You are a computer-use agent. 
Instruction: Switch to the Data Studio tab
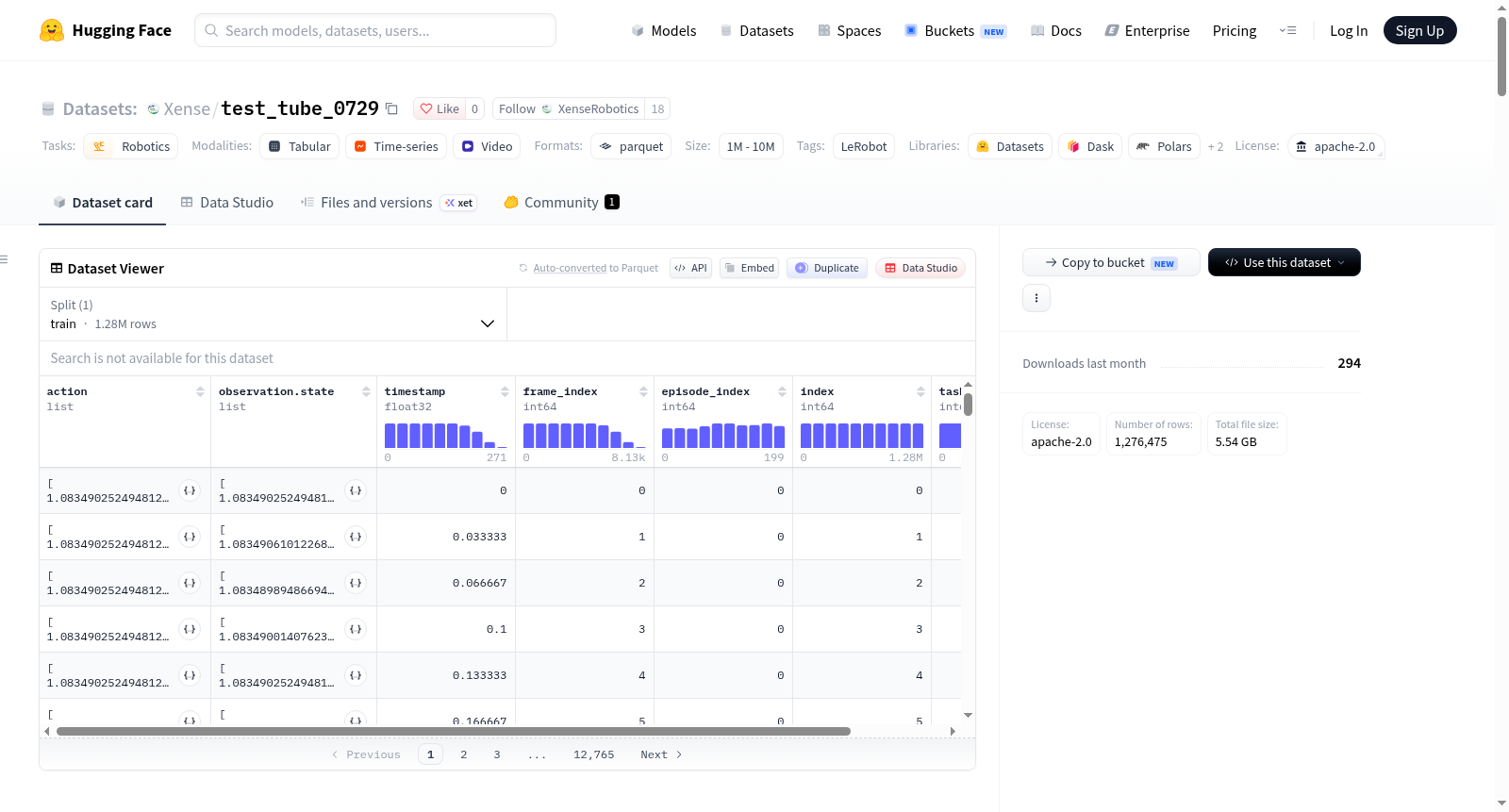227,202
